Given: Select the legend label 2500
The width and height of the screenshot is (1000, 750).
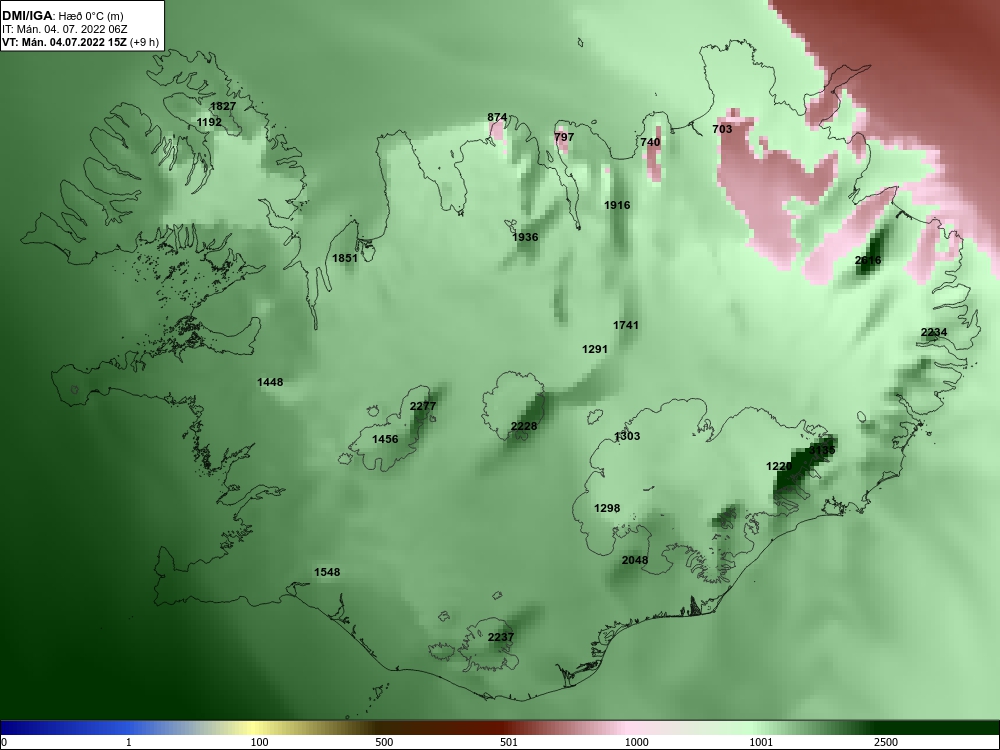Looking at the screenshot, I should coord(886,742).
